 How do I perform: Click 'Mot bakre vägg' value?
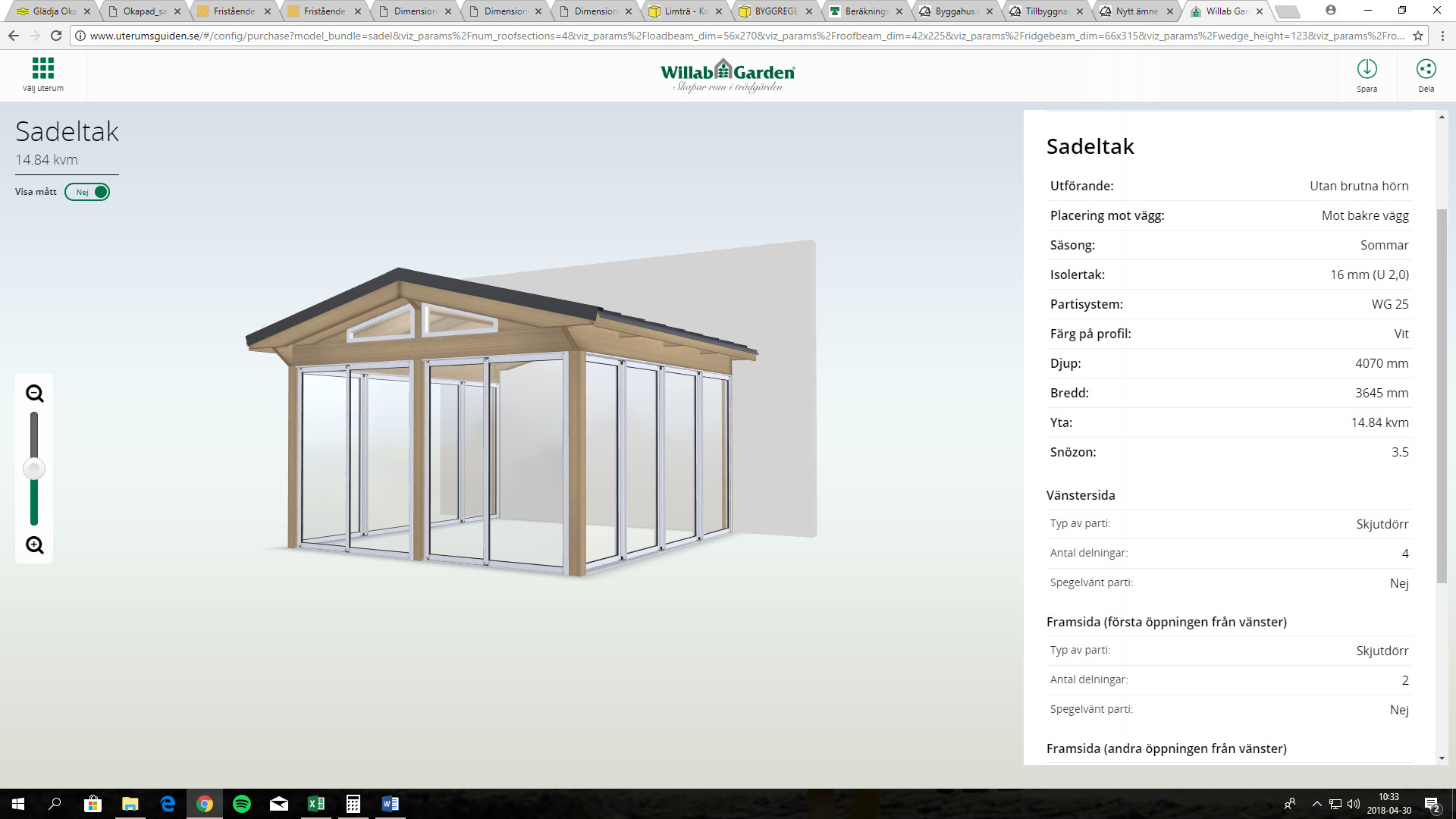[x=1365, y=215]
